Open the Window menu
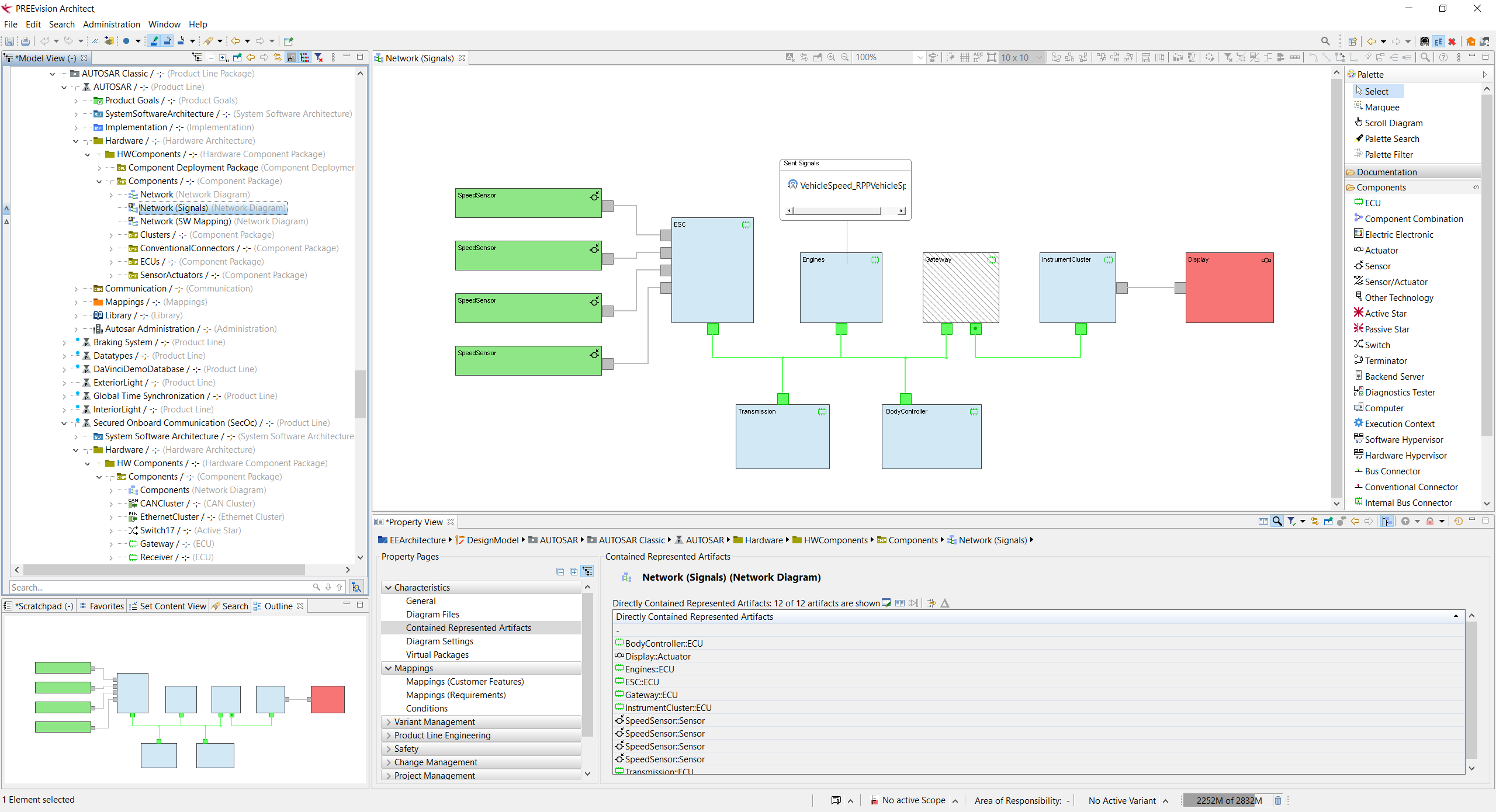1496x812 pixels. click(x=164, y=24)
